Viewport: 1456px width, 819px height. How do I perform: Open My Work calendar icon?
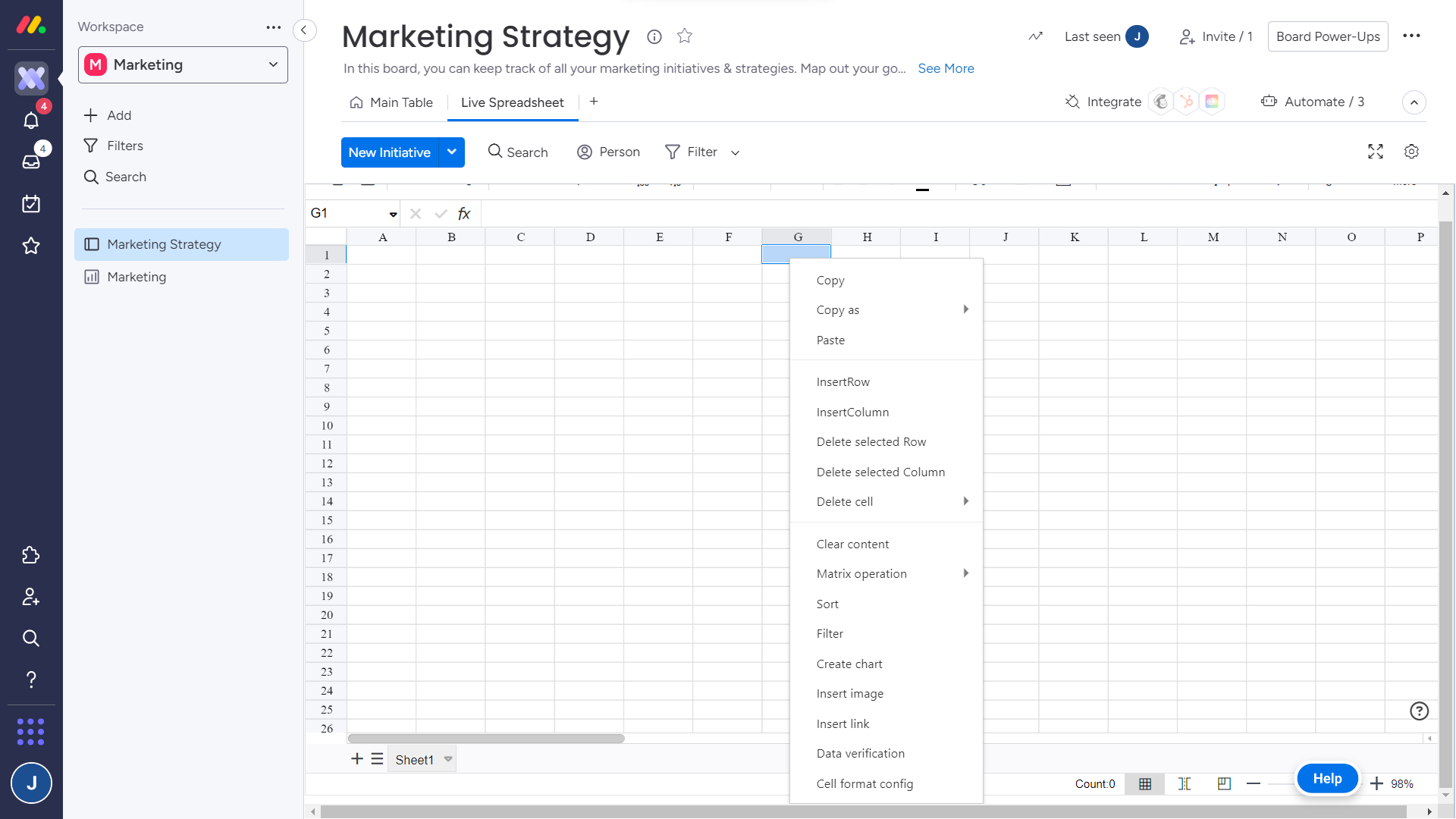(31, 203)
